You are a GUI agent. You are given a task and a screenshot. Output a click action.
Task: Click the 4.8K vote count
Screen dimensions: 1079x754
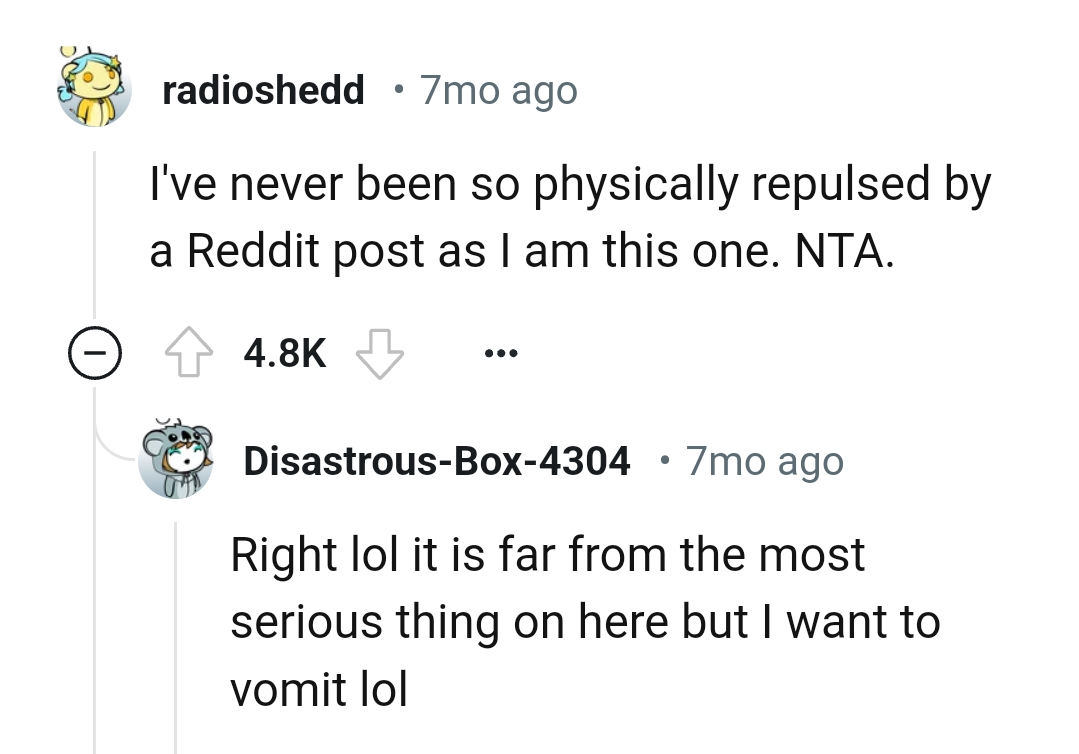[283, 352]
